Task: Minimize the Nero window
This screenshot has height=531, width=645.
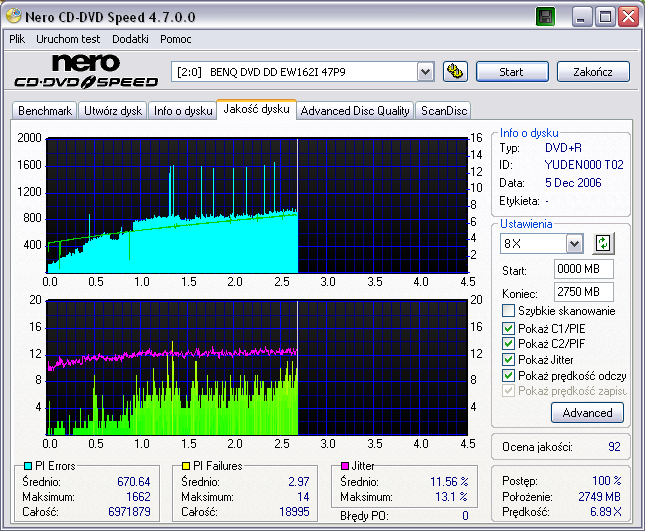Action: pos(582,17)
